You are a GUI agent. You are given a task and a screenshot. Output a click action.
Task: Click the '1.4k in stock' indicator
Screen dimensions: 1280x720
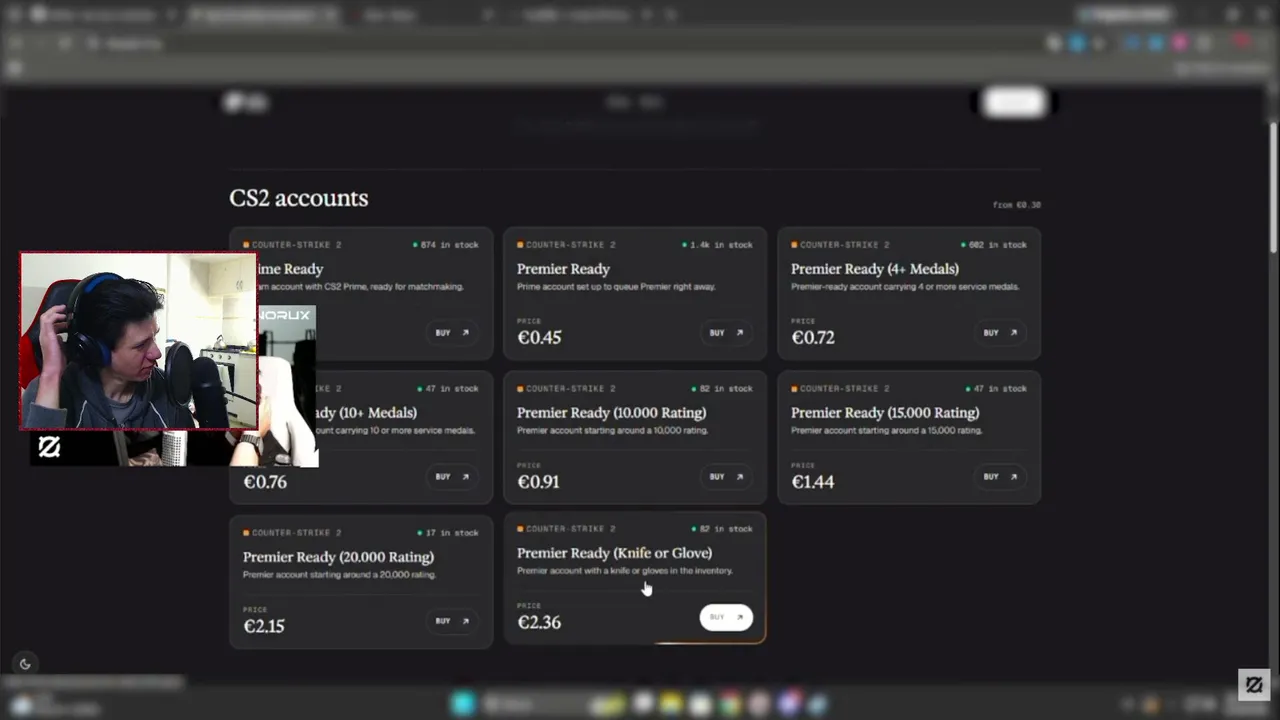coord(718,245)
